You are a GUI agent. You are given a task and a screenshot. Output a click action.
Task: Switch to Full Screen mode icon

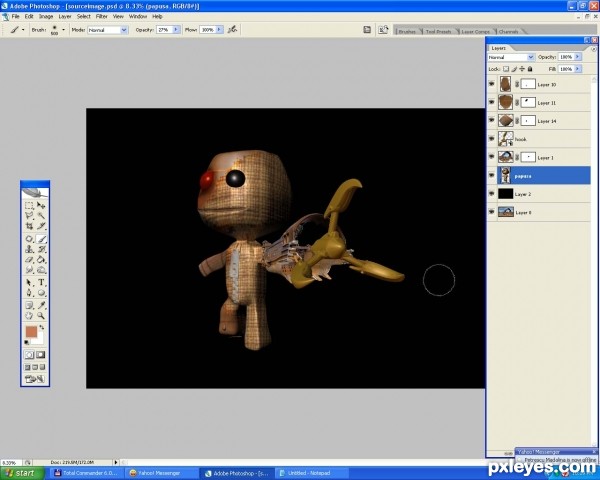pos(42,367)
